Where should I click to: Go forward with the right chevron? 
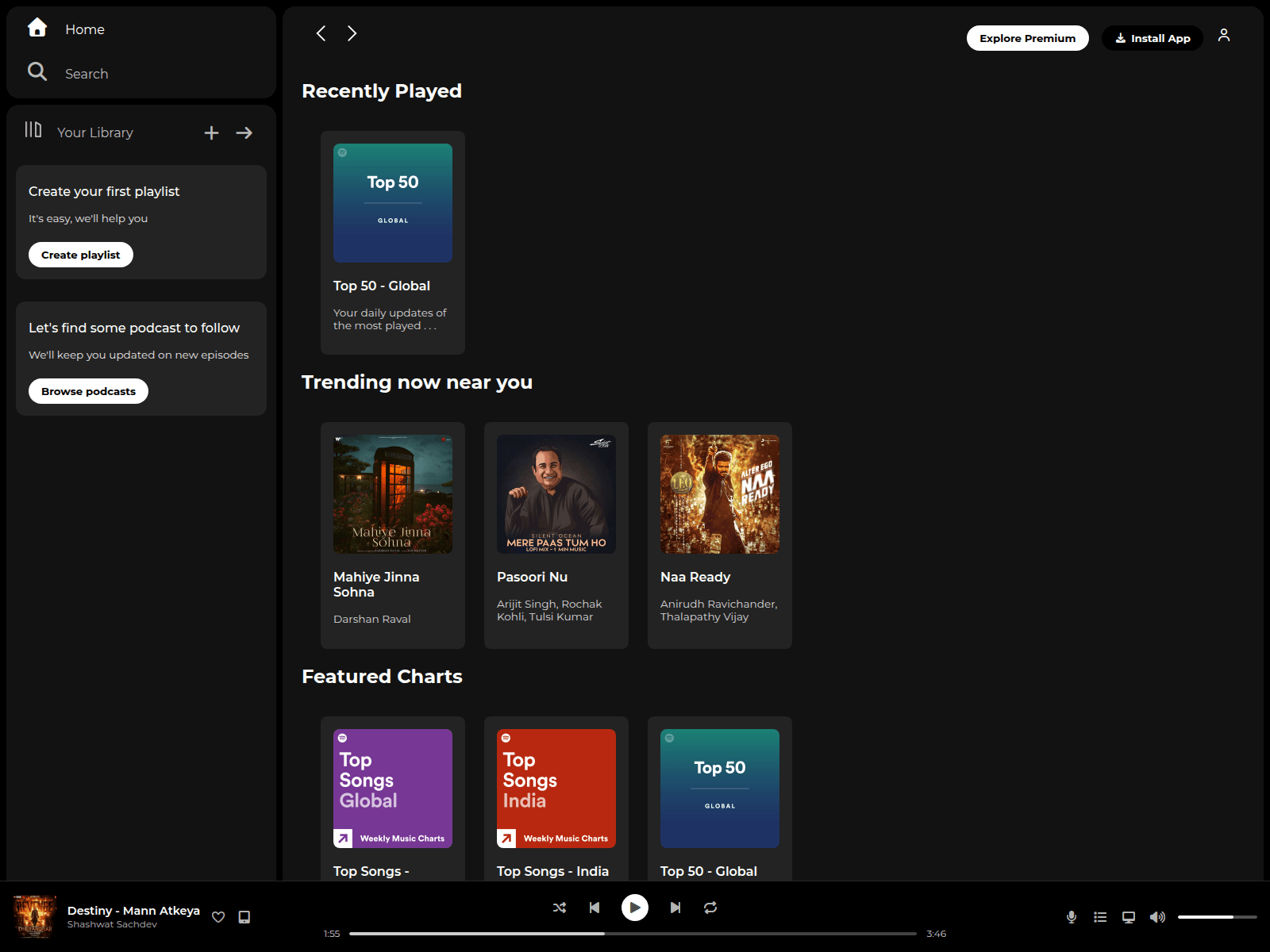coord(352,33)
